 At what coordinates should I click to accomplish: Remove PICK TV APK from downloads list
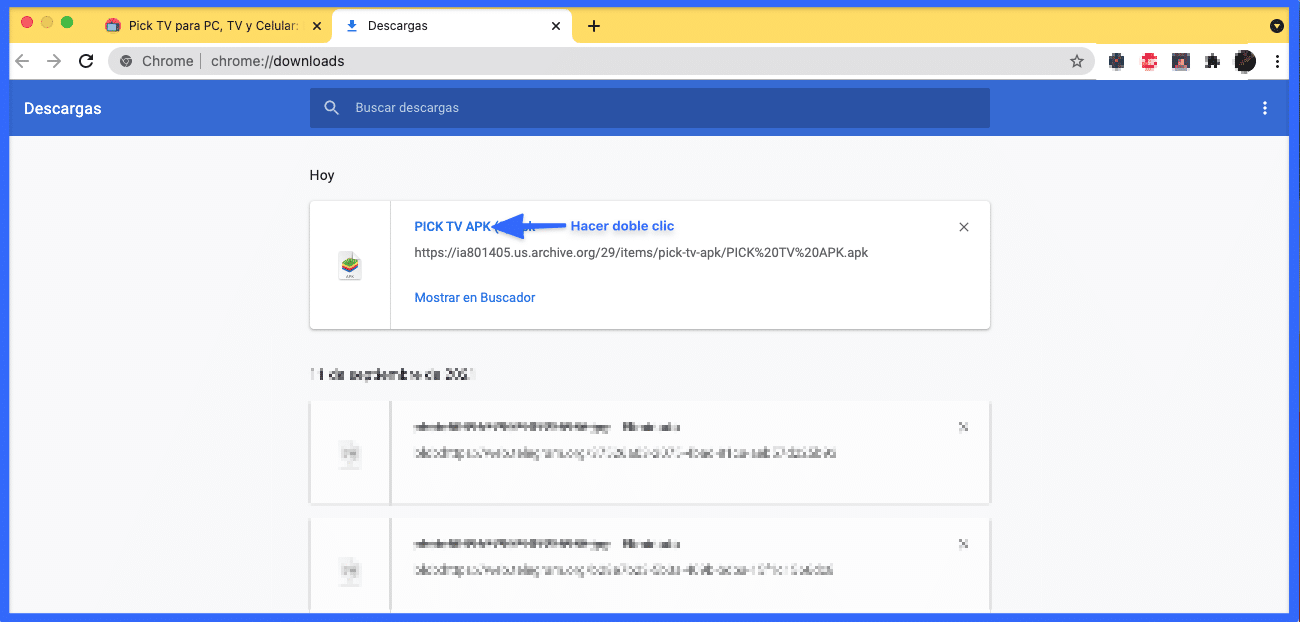pos(964,227)
